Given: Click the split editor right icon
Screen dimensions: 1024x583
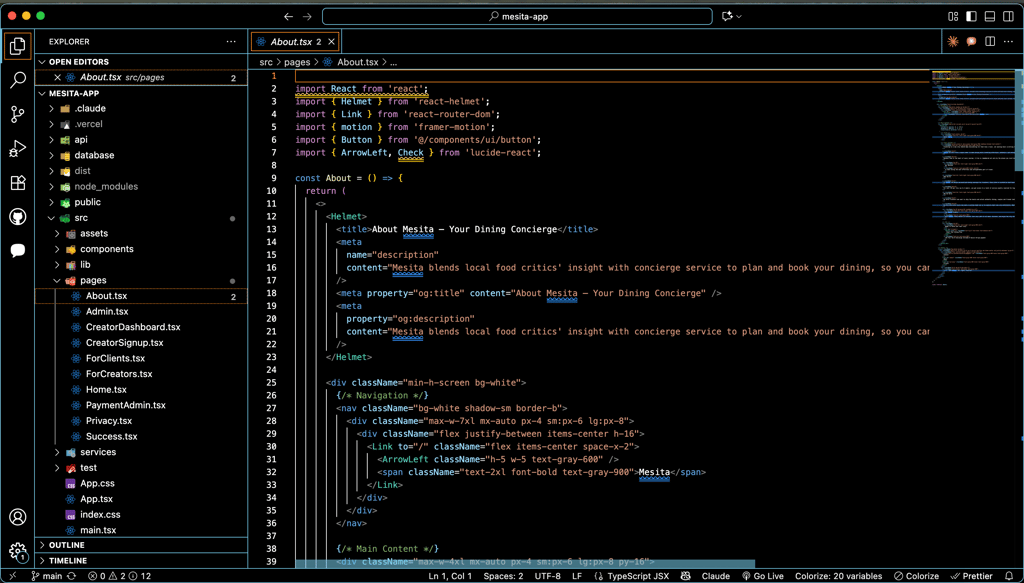Looking at the screenshot, I should [x=990, y=42].
